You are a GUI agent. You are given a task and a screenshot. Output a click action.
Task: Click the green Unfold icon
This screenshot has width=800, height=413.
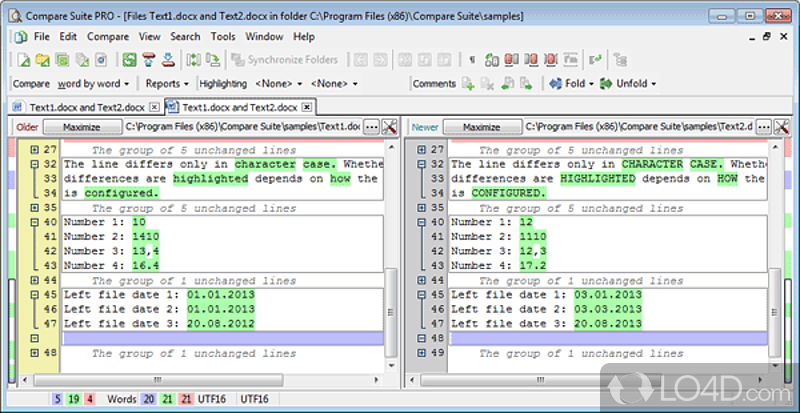(x=606, y=84)
